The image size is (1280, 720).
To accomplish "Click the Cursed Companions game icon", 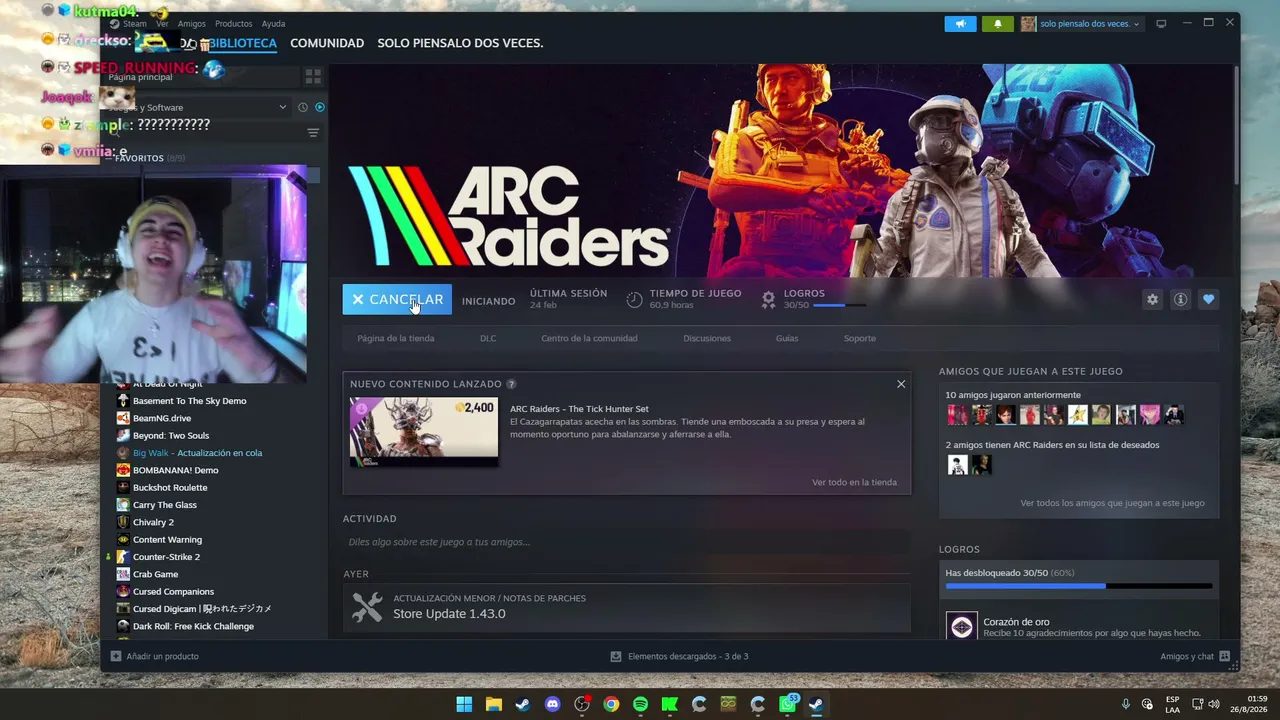I will [123, 591].
